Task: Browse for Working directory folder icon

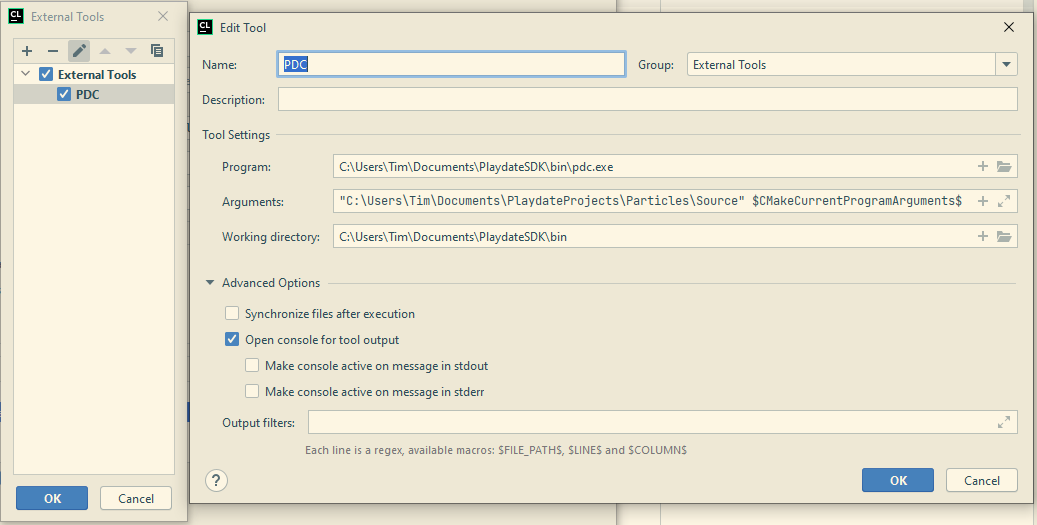Action: (x=1004, y=236)
